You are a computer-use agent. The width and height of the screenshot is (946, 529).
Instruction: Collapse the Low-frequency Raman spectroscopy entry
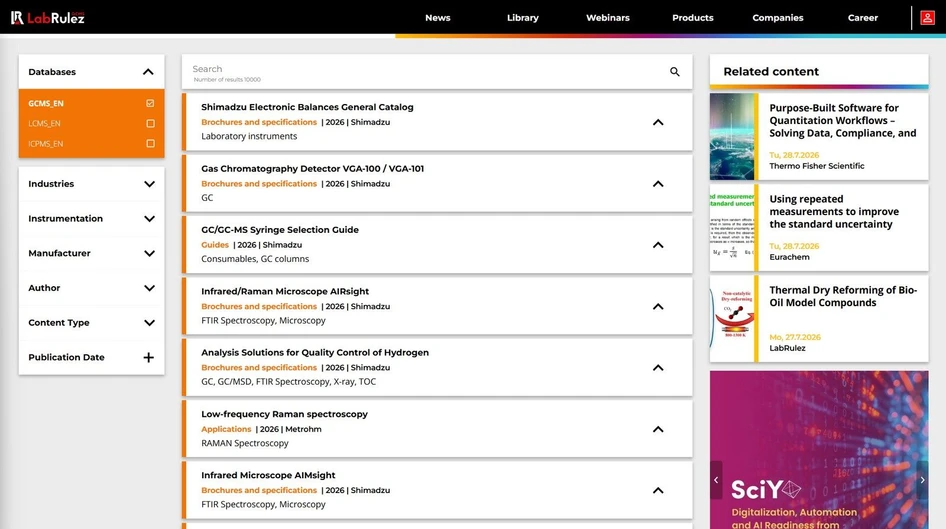pyautogui.click(x=658, y=429)
